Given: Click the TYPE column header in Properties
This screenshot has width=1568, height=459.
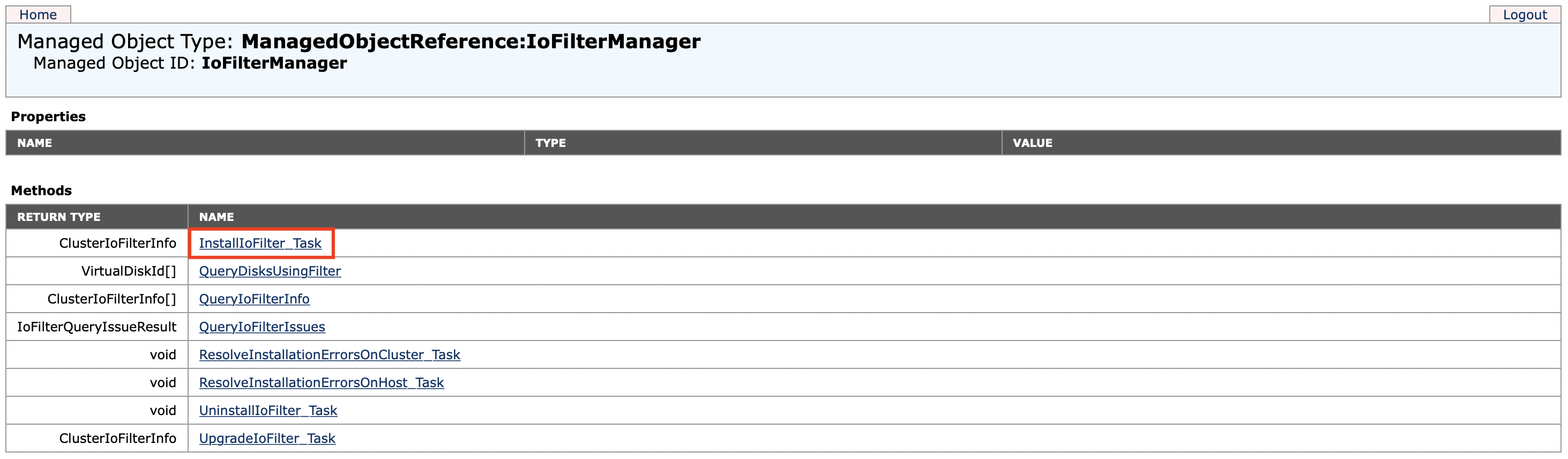Looking at the screenshot, I should [550, 143].
